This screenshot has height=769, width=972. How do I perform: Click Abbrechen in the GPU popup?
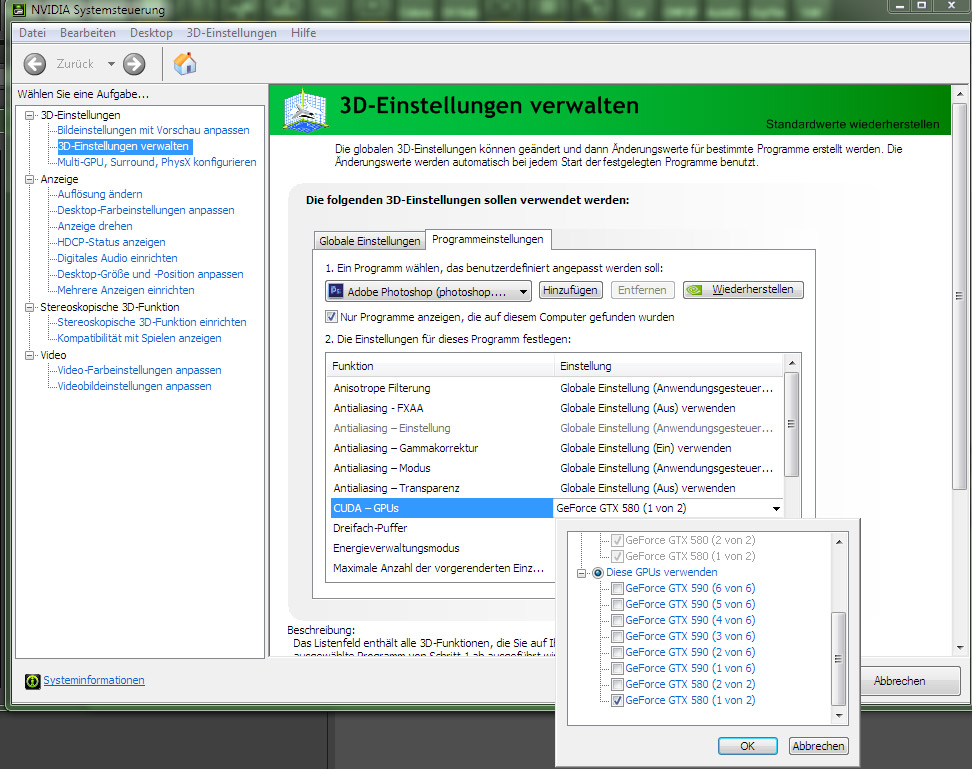click(818, 746)
